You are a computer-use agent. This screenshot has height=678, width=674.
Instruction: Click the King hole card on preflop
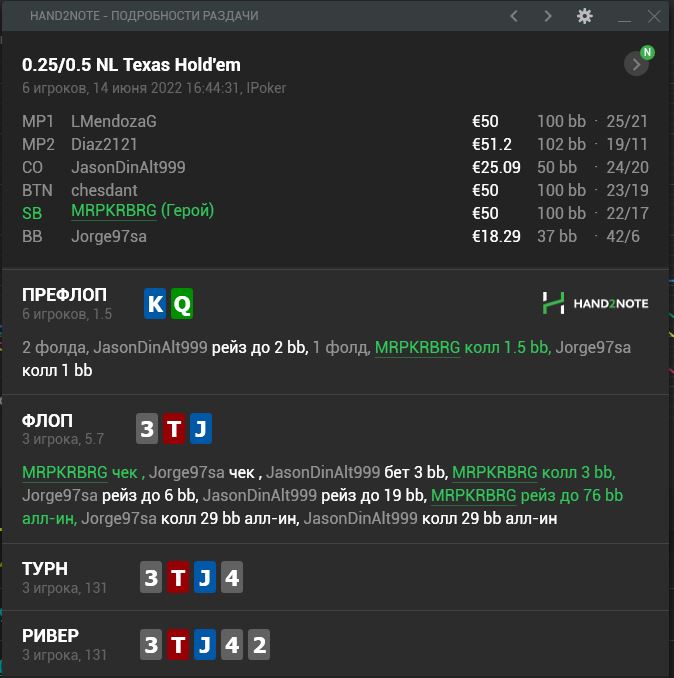(155, 303)
